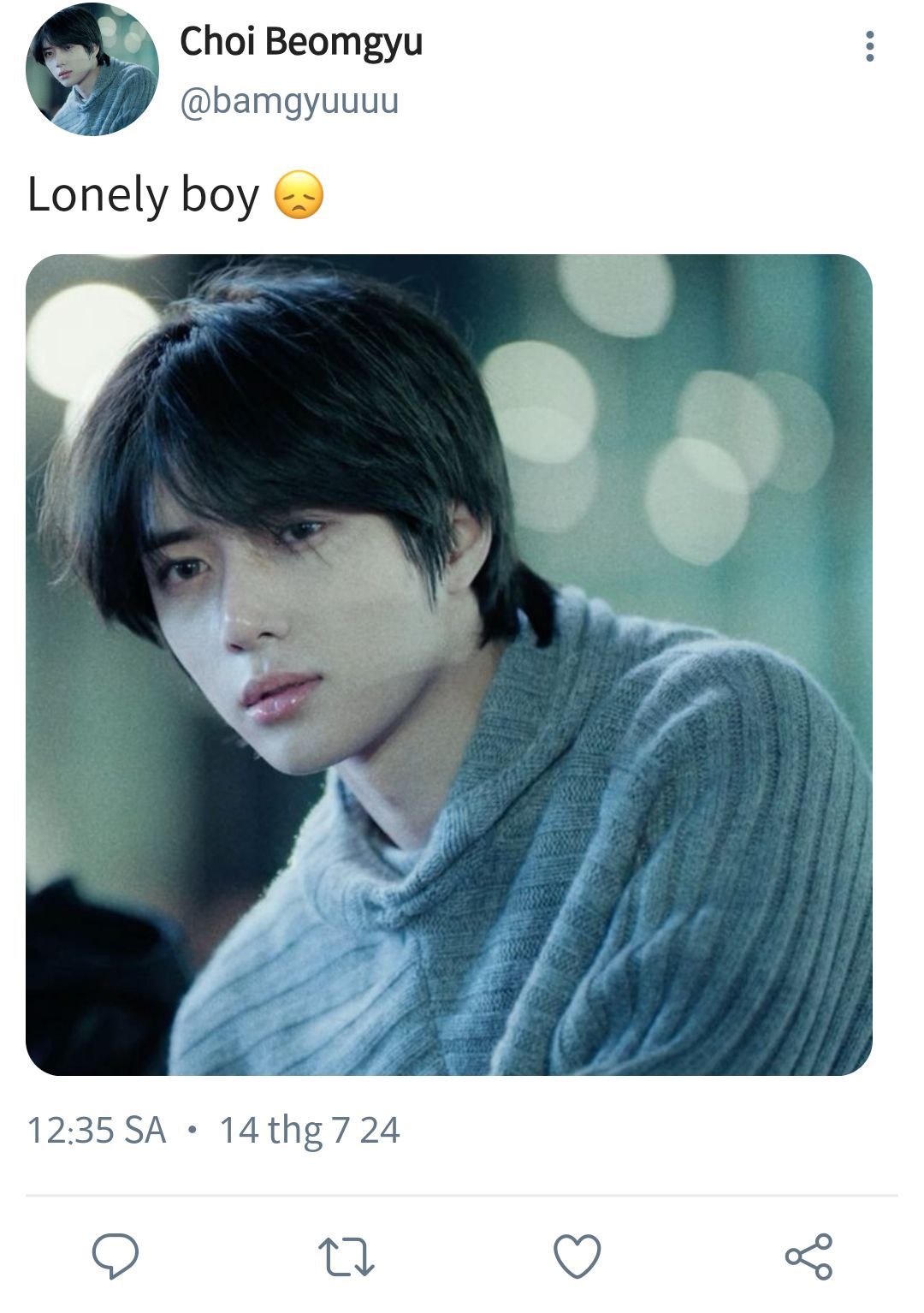
Task: Show tweet options via vertical ellipsis
Action: coord(870,46)
